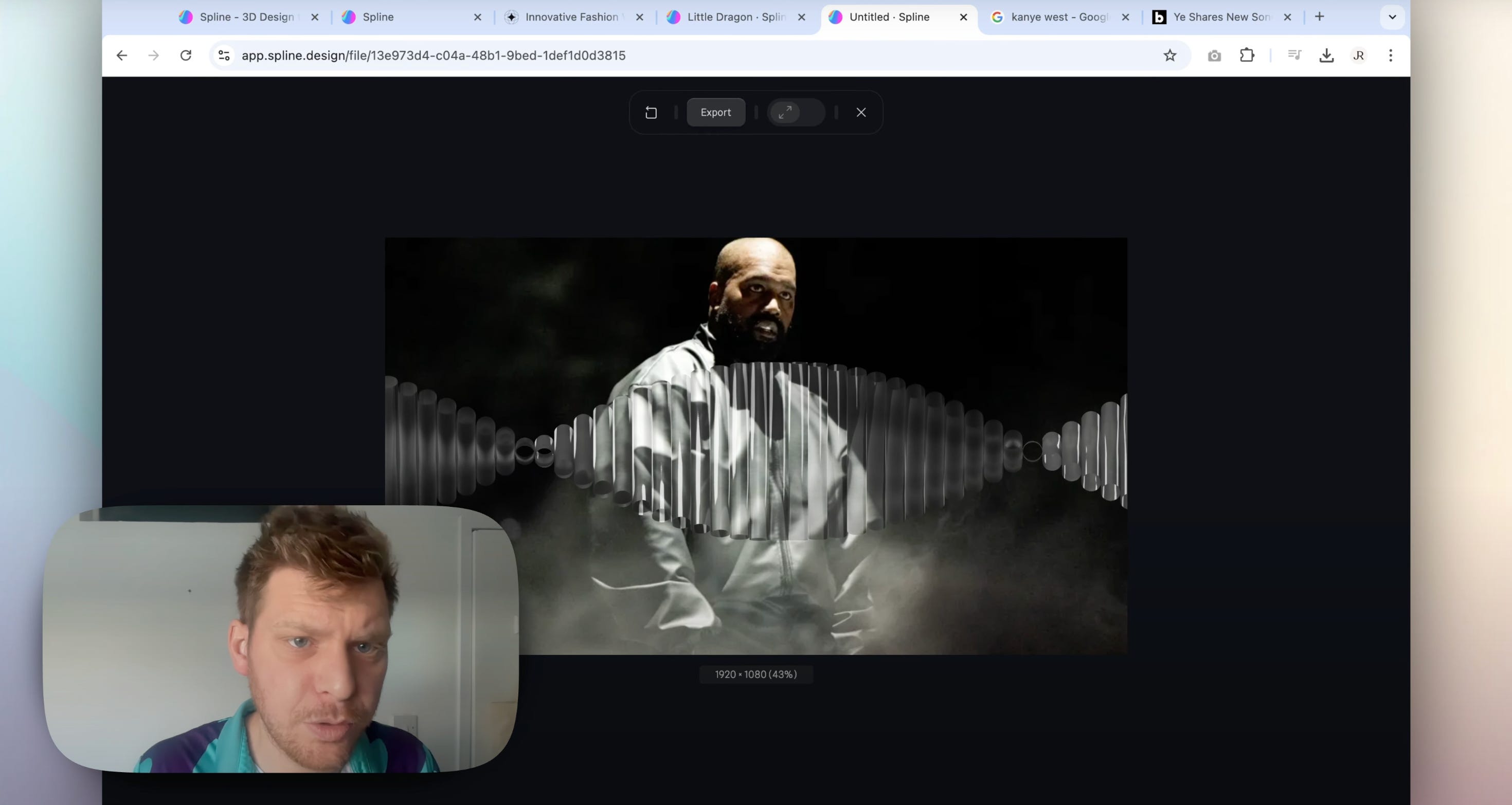The width and height of the screenshot is (1512, 805).
Task: Click the browser forward arrow
Action: pyautogui.click(x=153, y=55)
